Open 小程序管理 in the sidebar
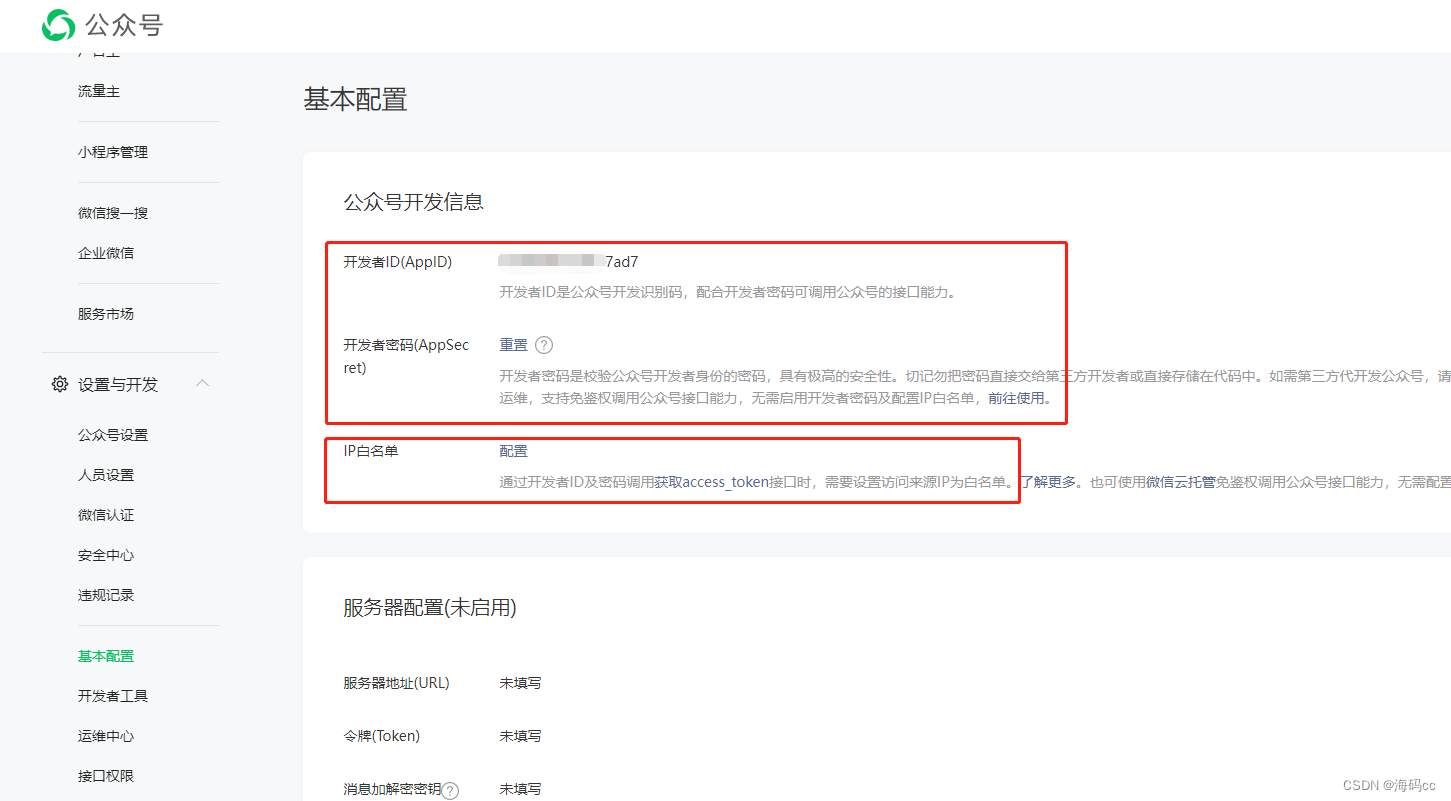1451x801 pixels. pyautogui.click(x=113, y=152)
